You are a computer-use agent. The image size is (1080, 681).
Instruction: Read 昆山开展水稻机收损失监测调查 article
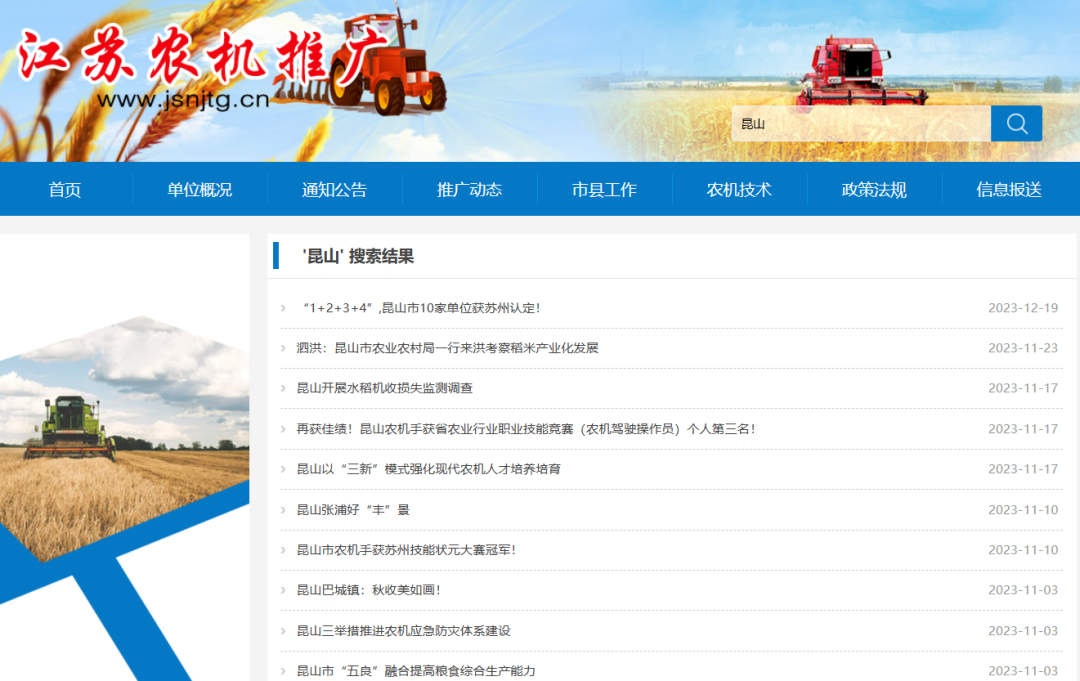[x=385, y=388]
